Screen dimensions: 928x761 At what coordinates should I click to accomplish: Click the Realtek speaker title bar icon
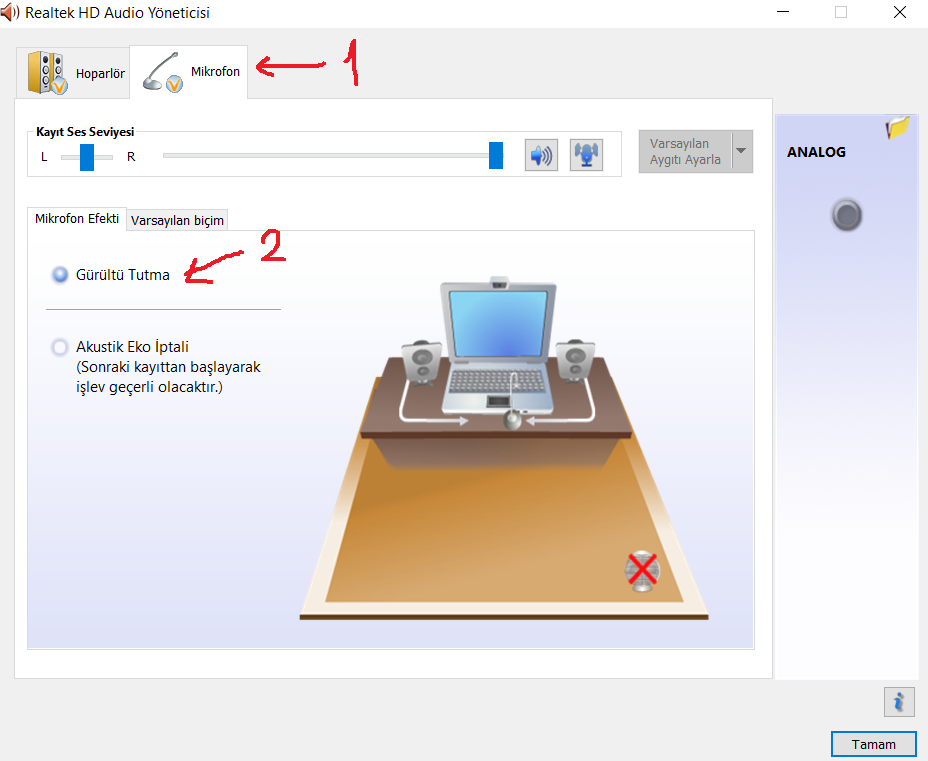click(9, 12)
